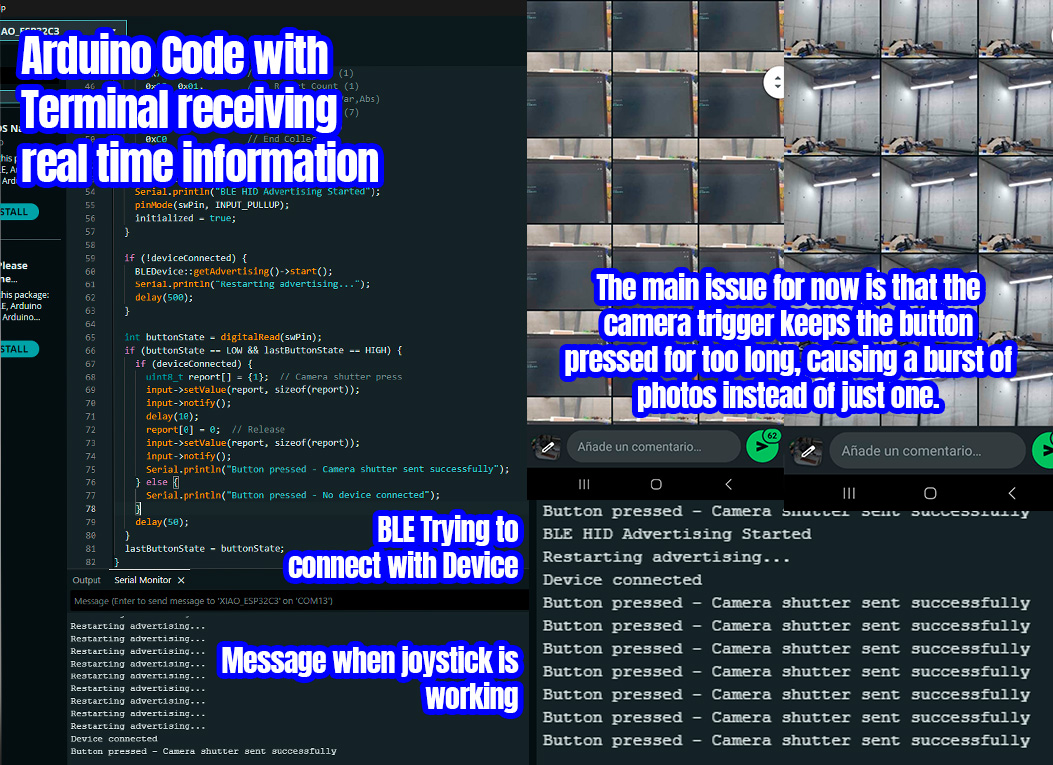Click line number 66 in the editor gutter
Image resolution: width=1053 pixels, height=765 pixels.
click(90, 351)
